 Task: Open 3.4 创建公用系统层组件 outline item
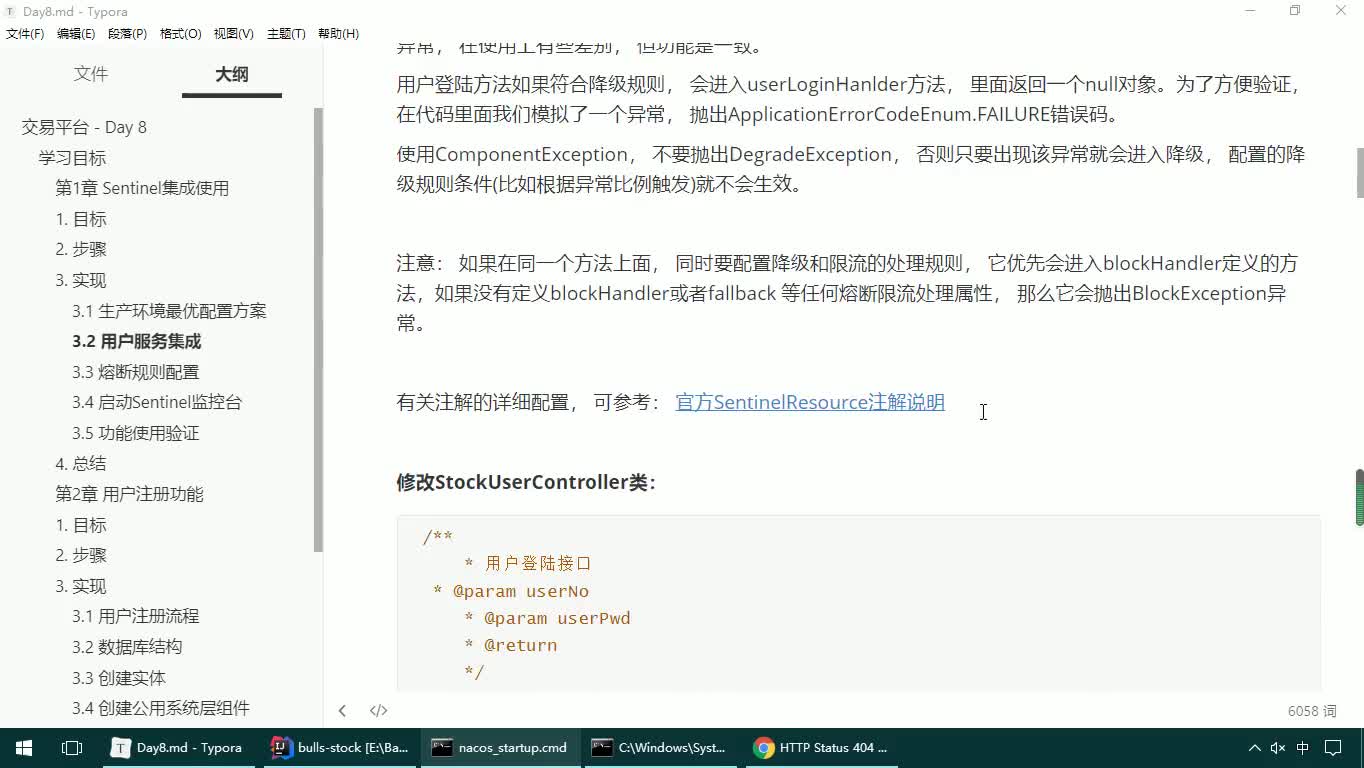(x=161, y=708)
